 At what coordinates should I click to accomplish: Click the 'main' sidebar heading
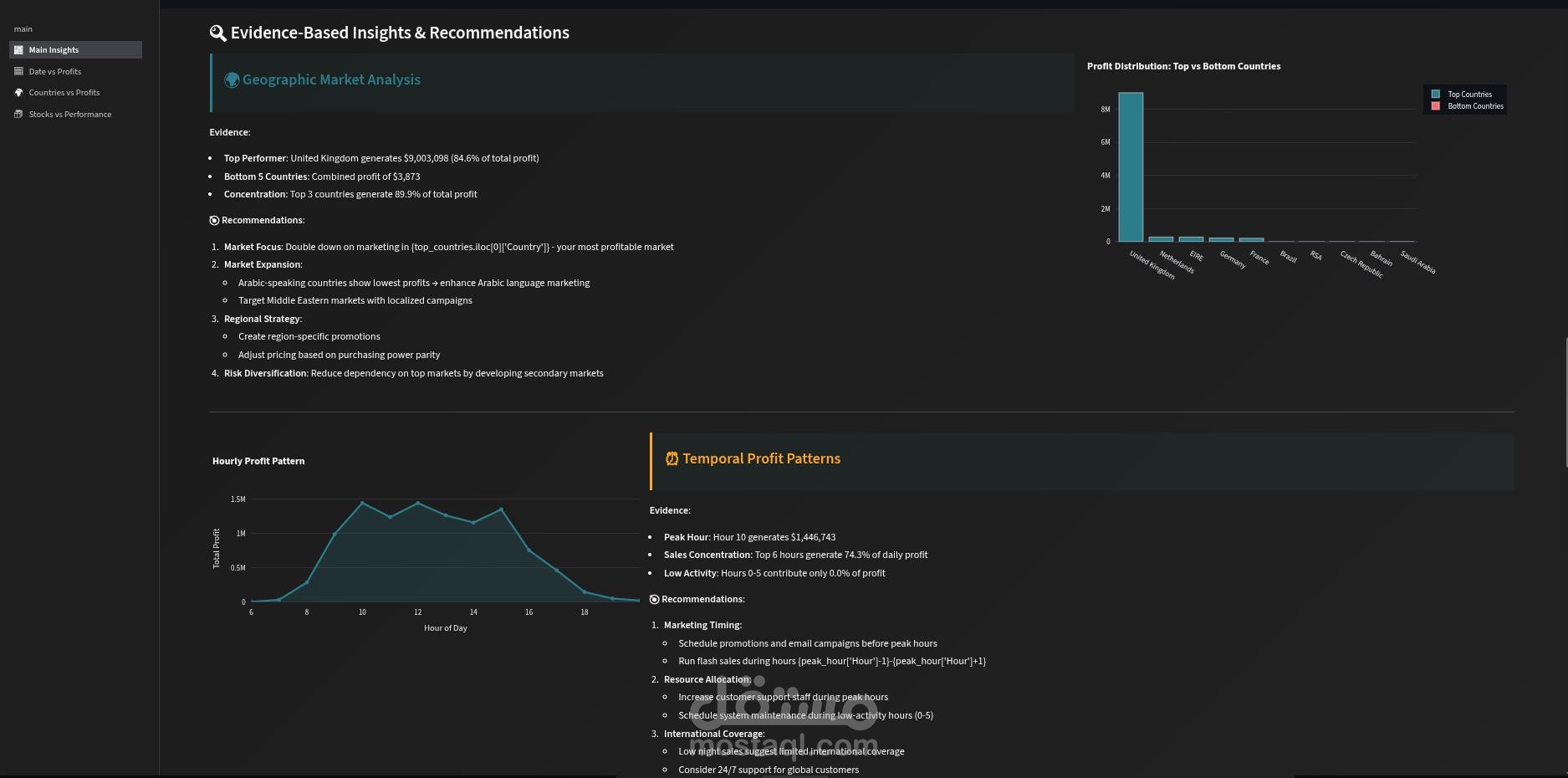coord(23,29)
